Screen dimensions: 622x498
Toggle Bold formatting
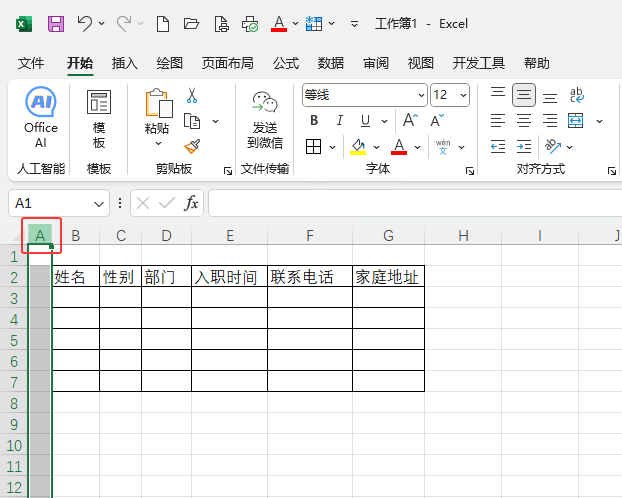click(x=314, y=120)
